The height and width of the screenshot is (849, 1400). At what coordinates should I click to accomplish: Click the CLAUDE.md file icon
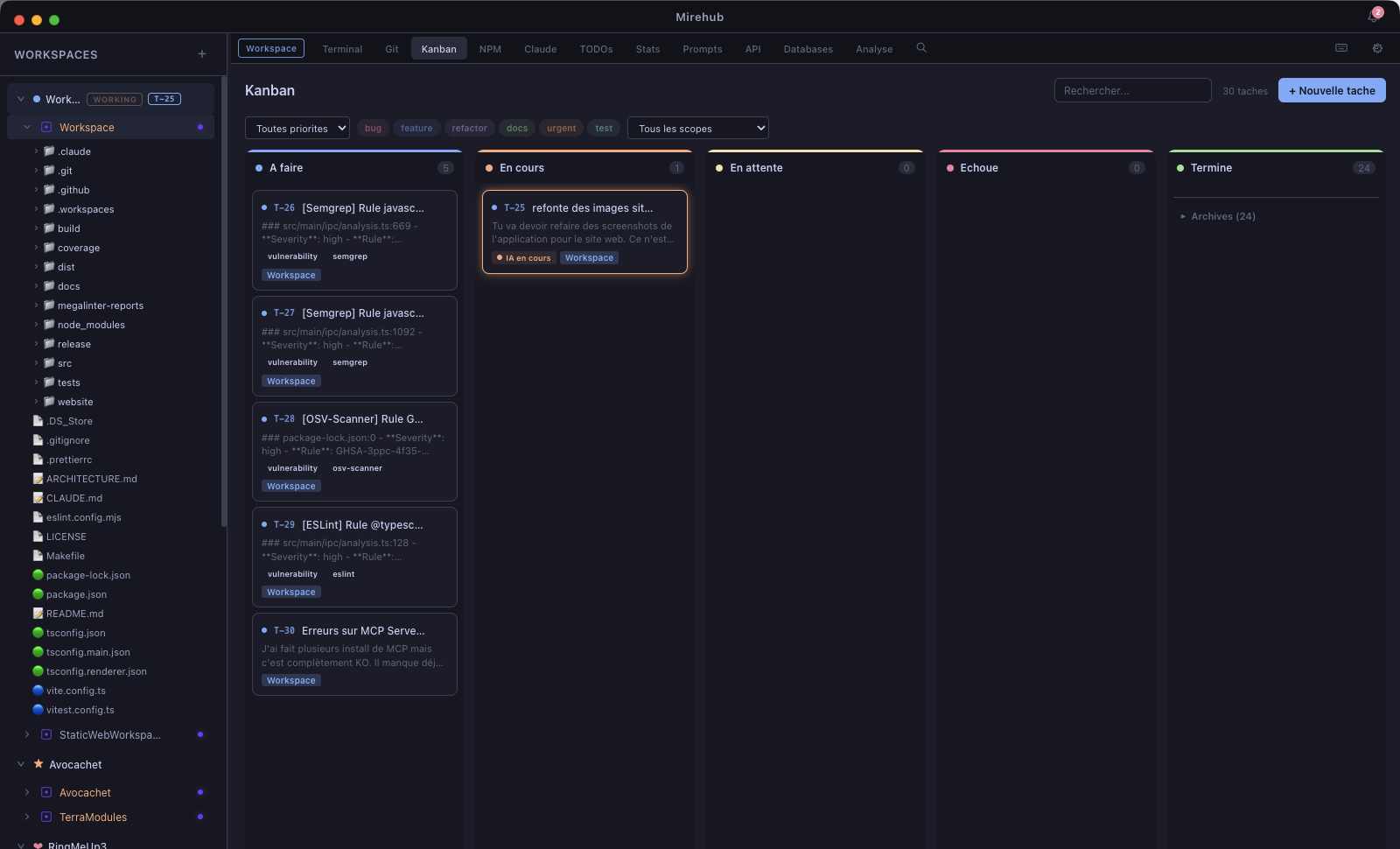click(38, 498)
